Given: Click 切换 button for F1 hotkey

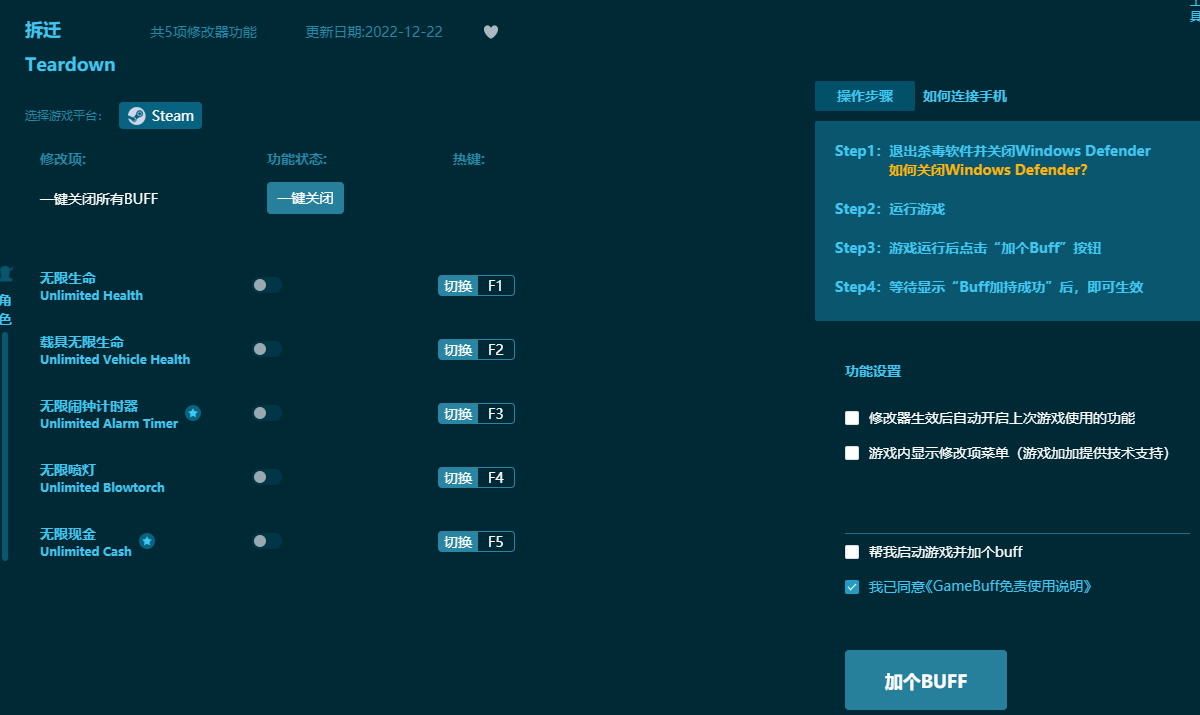Looking at the screenshot, I should tap(458, 286).
